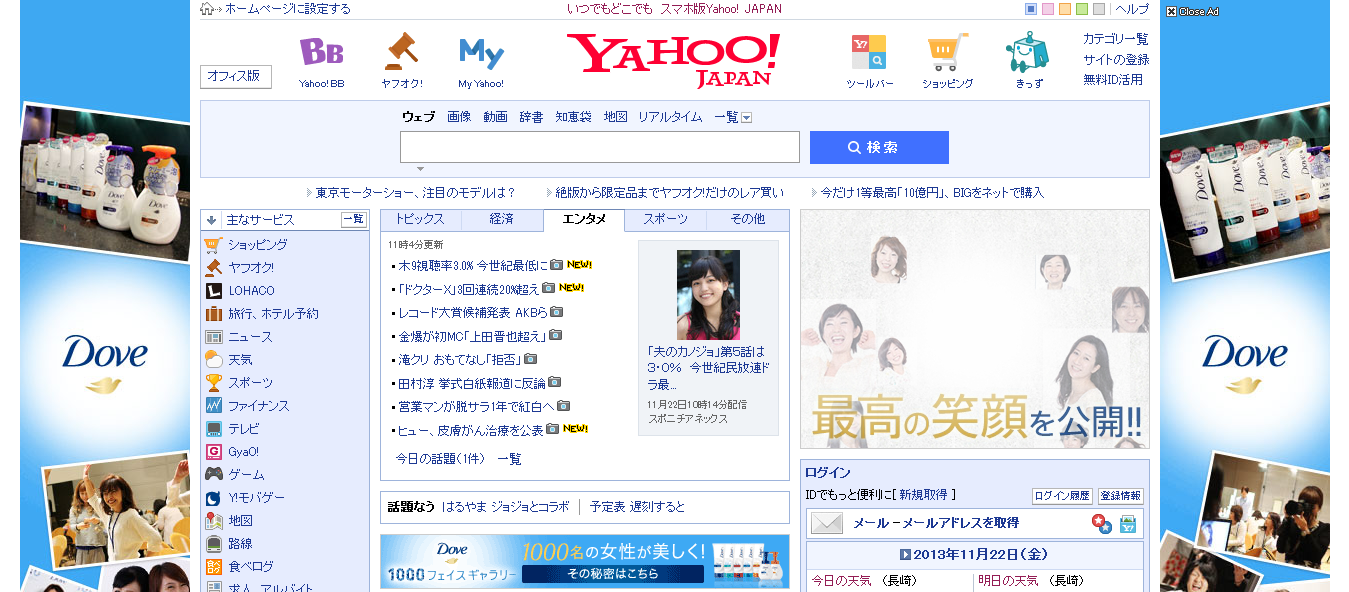Select the gray theme color swatch

(1099, 9)
